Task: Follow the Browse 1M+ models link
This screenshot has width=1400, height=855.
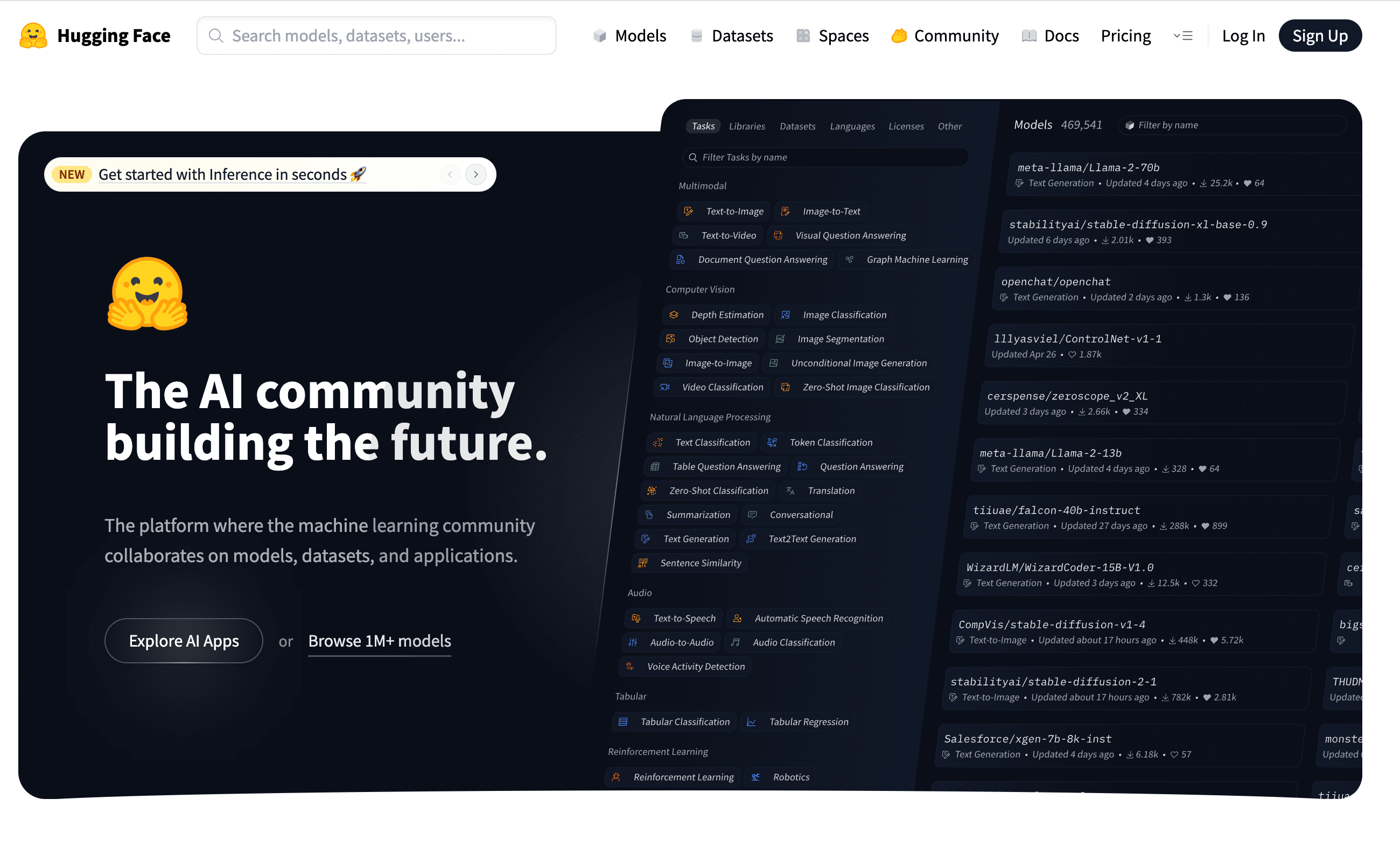Action: coord(379,641)
